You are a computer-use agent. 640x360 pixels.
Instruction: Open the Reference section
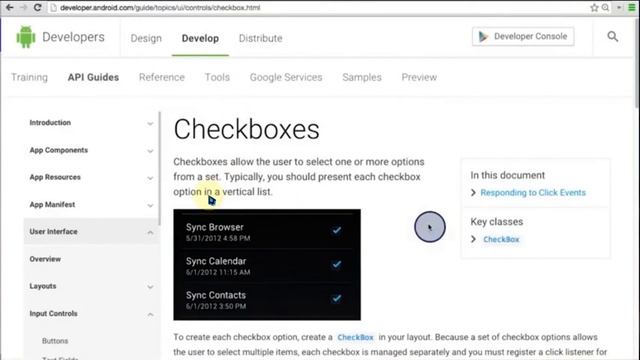pyautogui.click(x=162, y=77)
